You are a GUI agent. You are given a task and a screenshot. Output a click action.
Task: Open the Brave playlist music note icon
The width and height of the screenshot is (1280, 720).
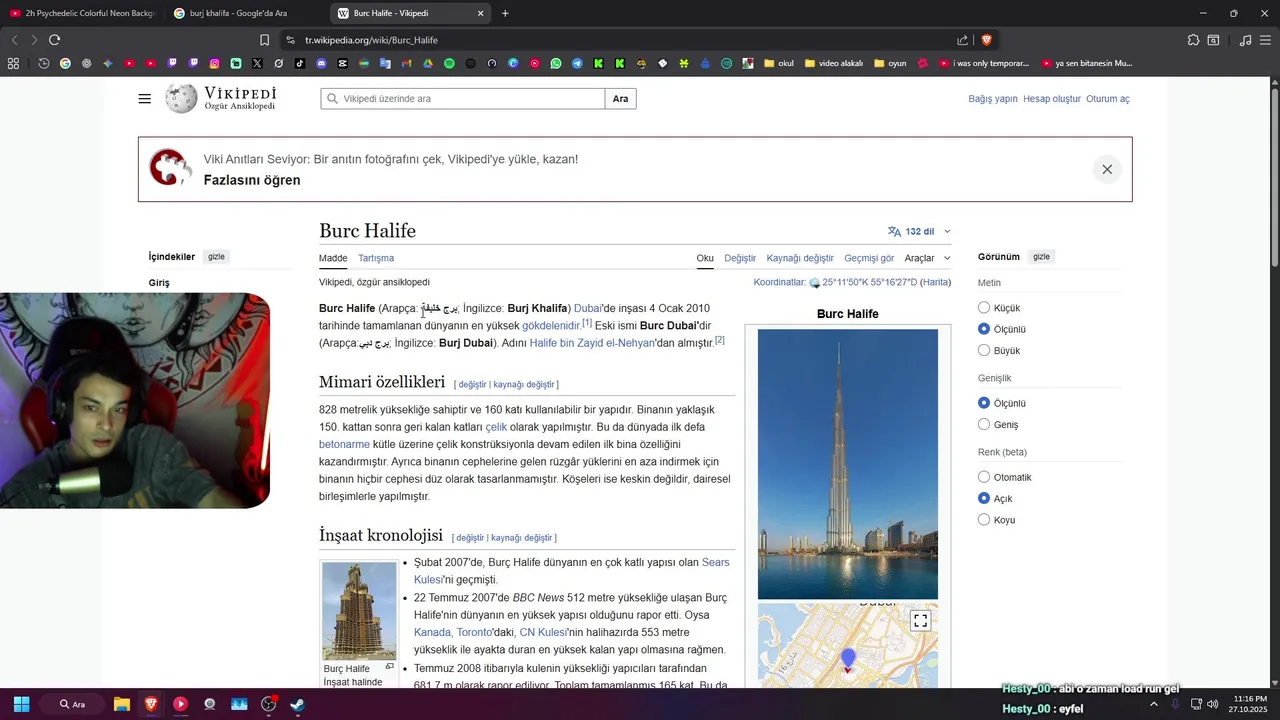(1245, 40)
